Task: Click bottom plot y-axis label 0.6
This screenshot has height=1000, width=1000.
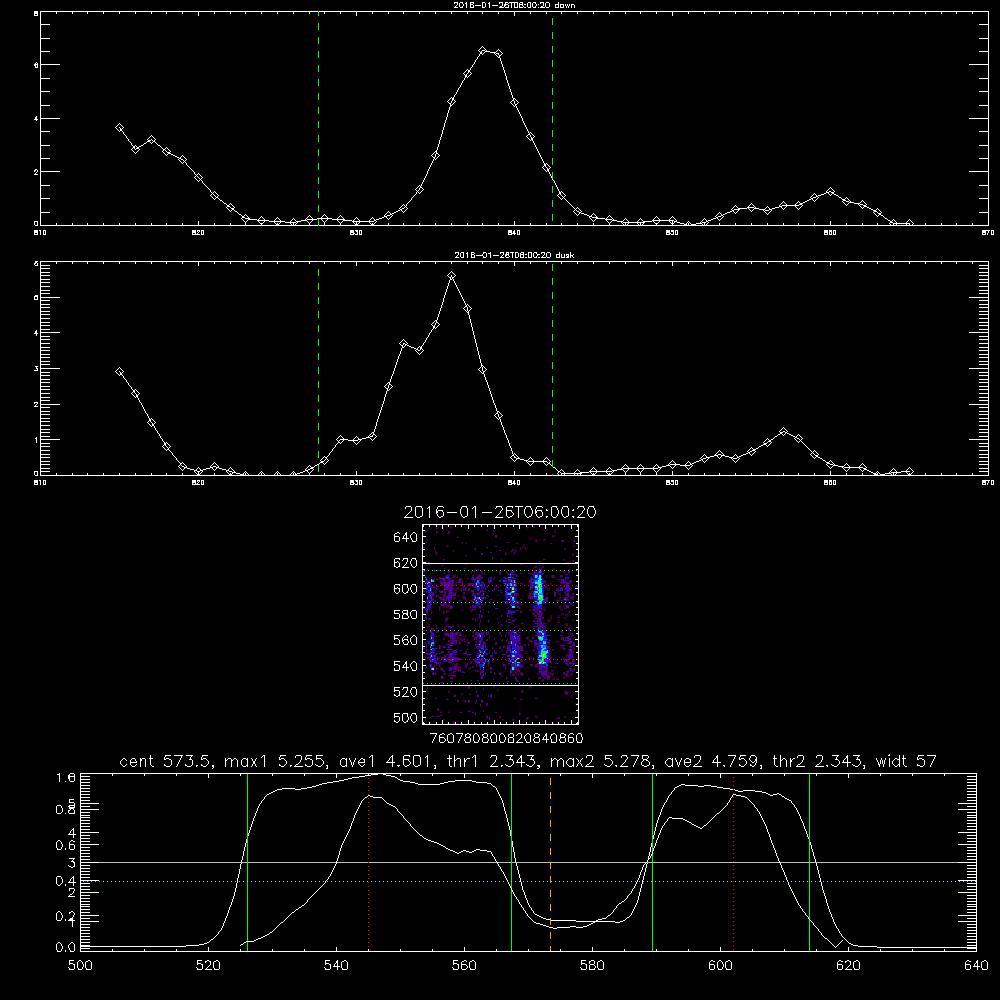Action: pyautogui.click(x=66, y=845)
